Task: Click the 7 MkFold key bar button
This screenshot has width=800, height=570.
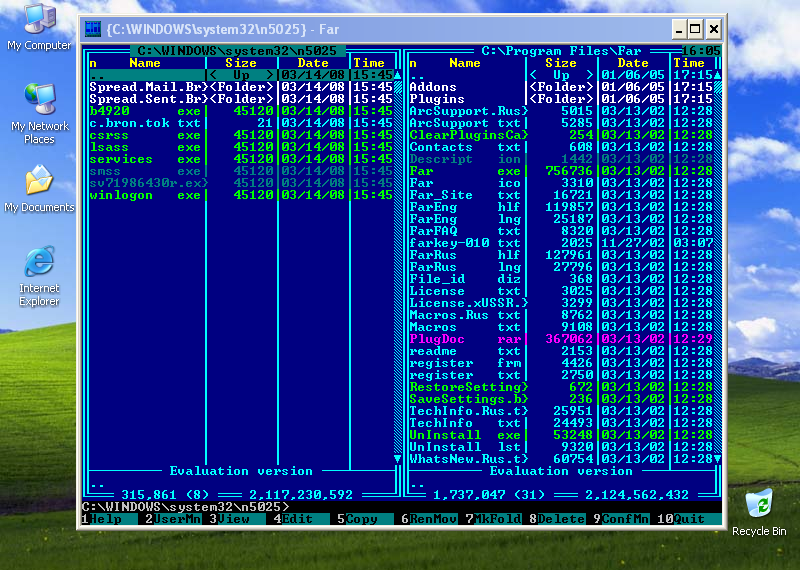Action: pyautogui.click(x=493, y=519)
